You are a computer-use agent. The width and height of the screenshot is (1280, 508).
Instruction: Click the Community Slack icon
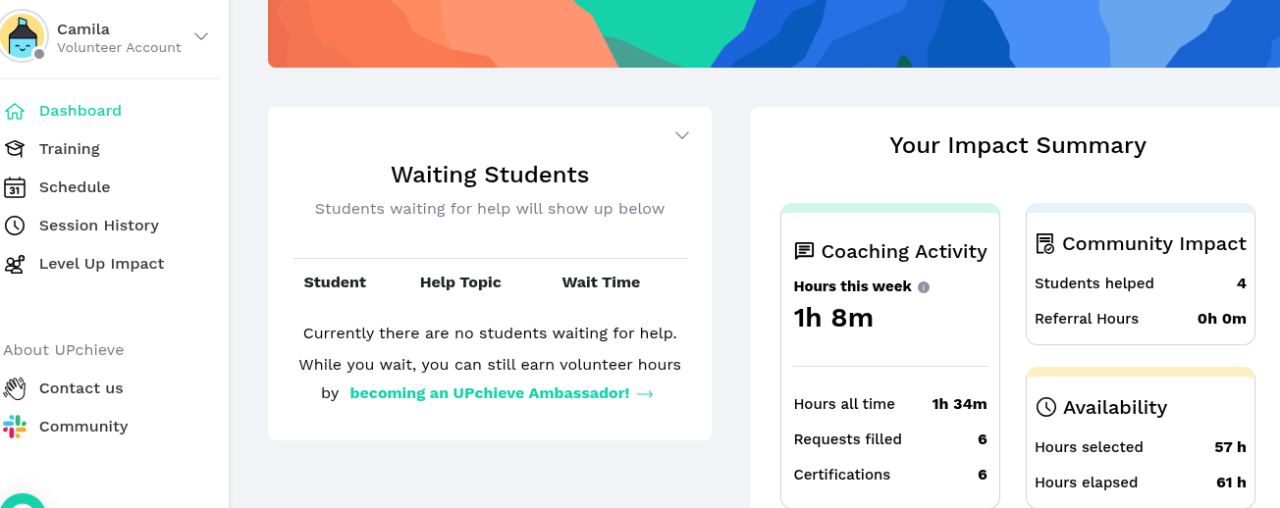pos(14,427)
